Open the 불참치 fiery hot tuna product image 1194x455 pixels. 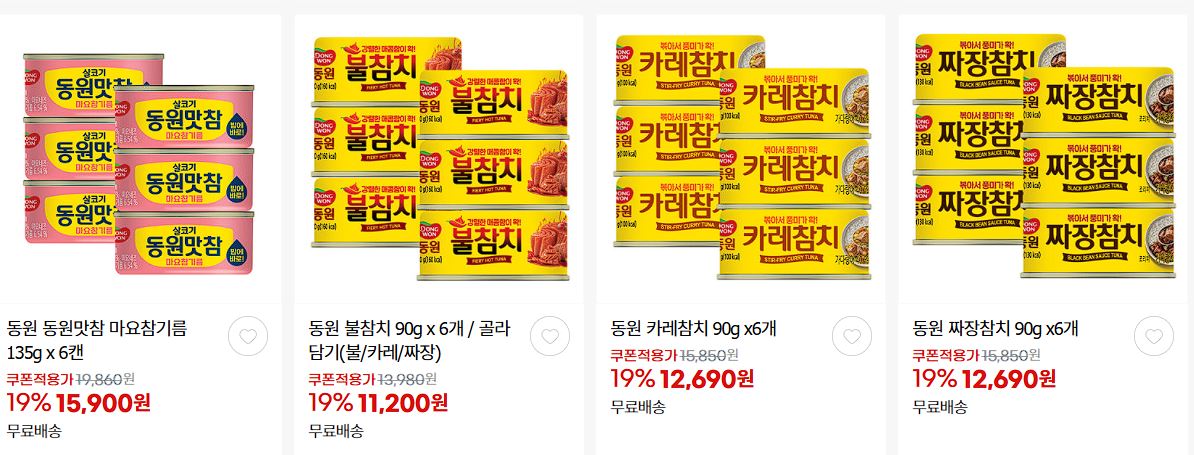click(x=440, y=158)
